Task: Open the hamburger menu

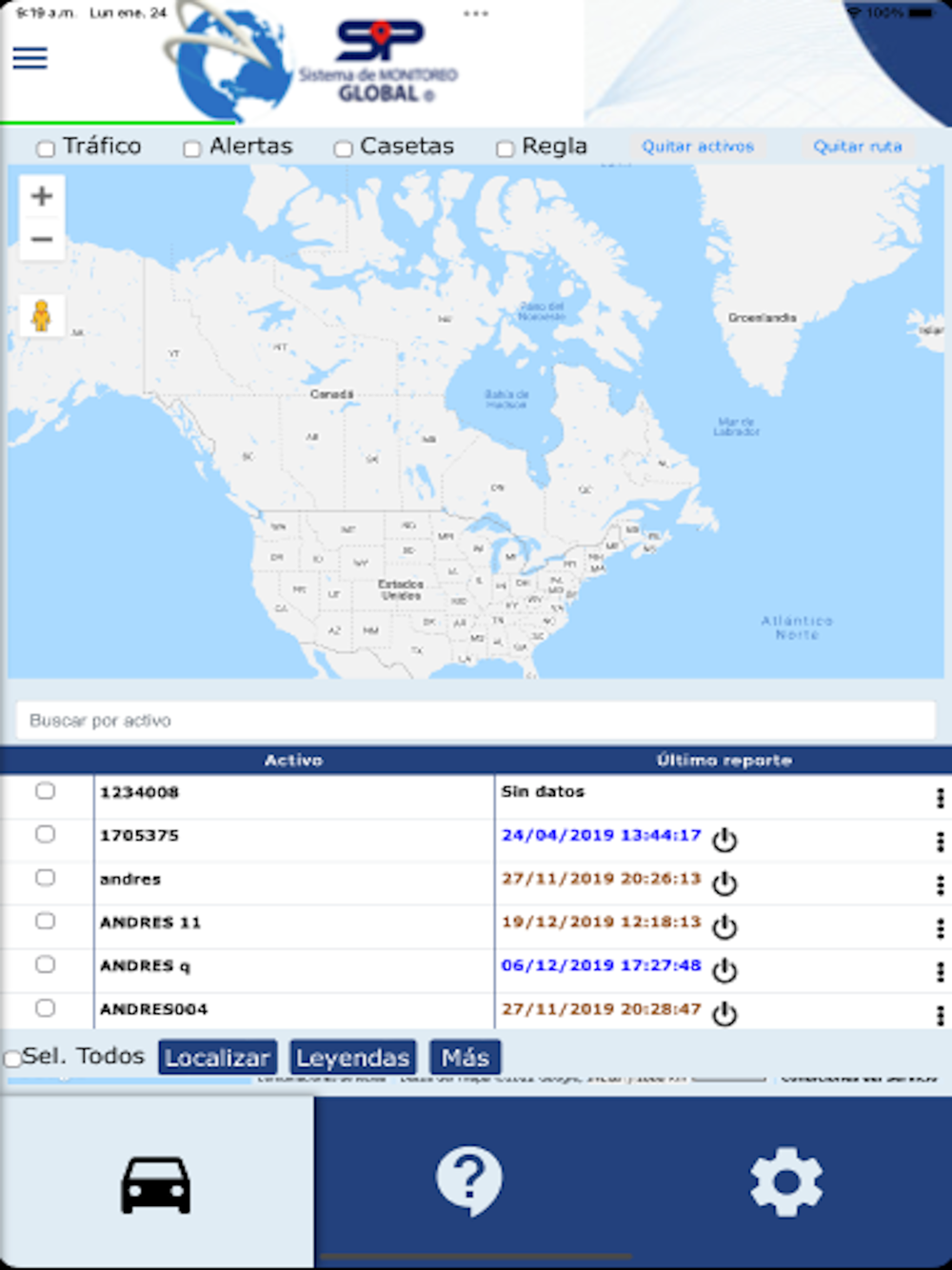Action: (x=30, y=58)
